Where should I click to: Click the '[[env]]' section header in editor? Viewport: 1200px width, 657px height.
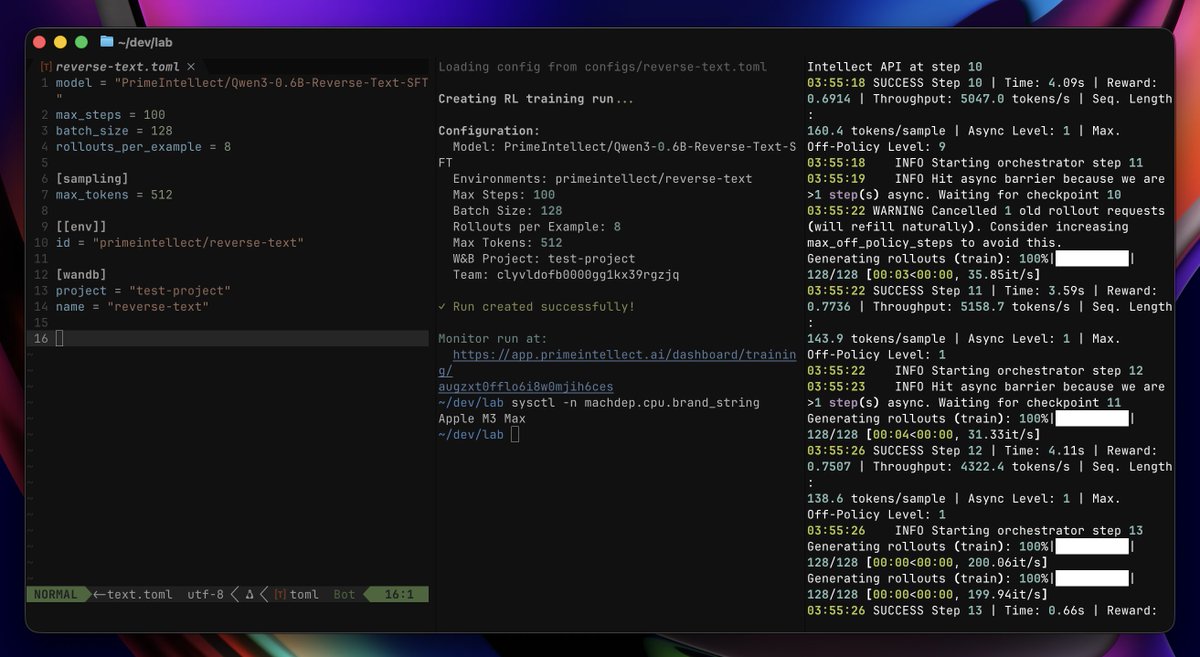pyautogui.click(x=81, y=227)
